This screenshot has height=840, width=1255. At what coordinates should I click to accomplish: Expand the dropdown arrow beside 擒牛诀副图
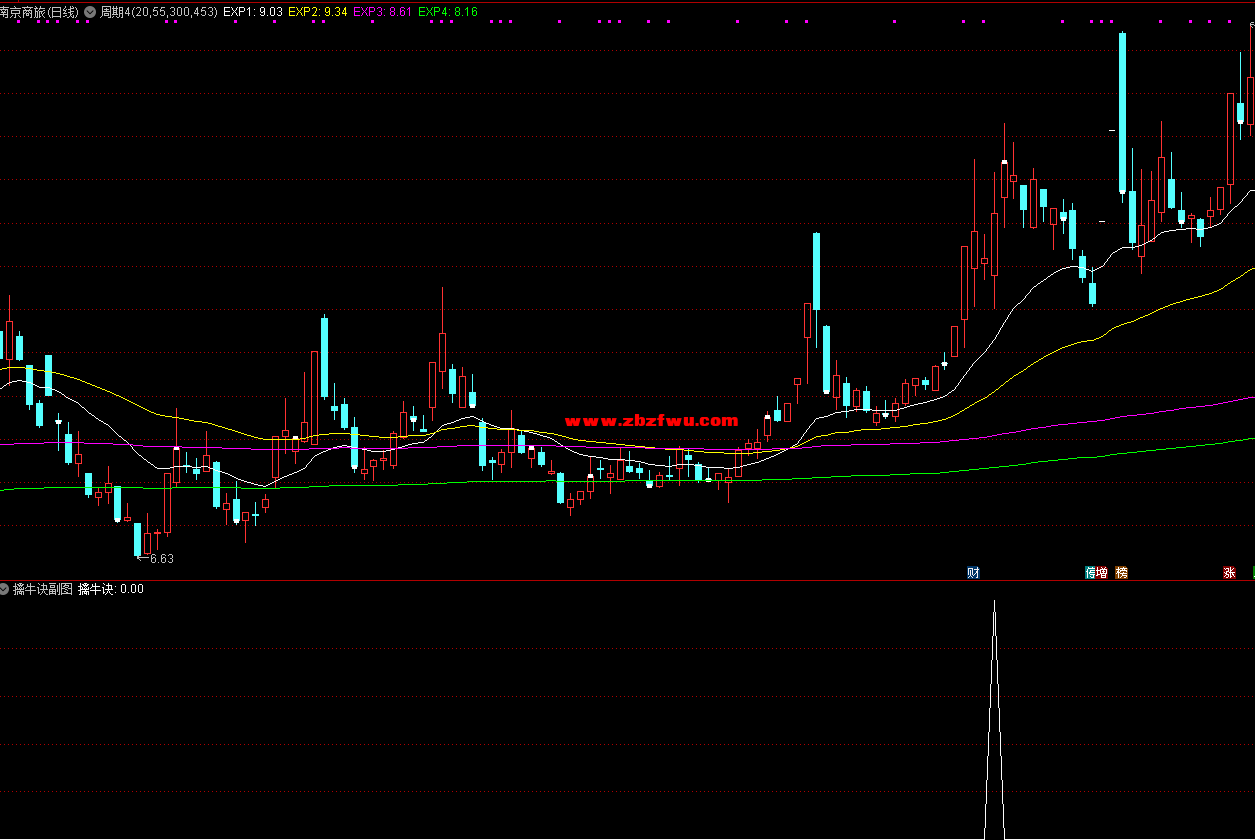(5, 589)
